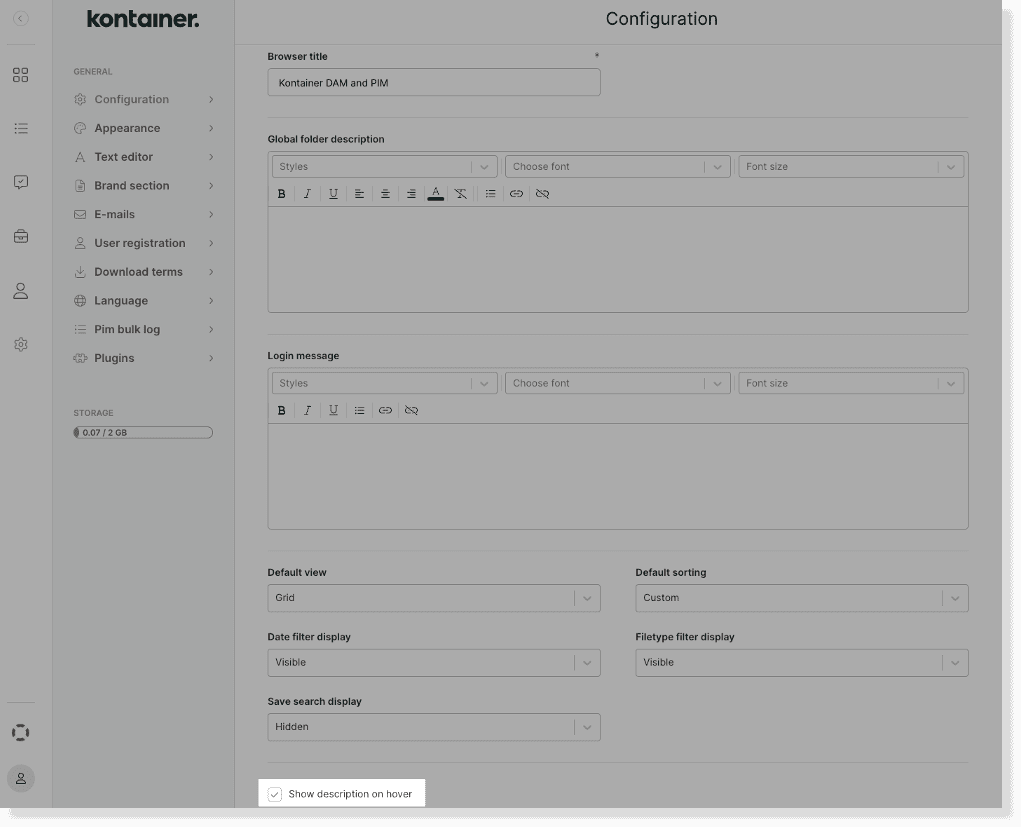Open the dashboard grid icon in far-left sidebar
The image size is (1021, 827).
[20, 74]
